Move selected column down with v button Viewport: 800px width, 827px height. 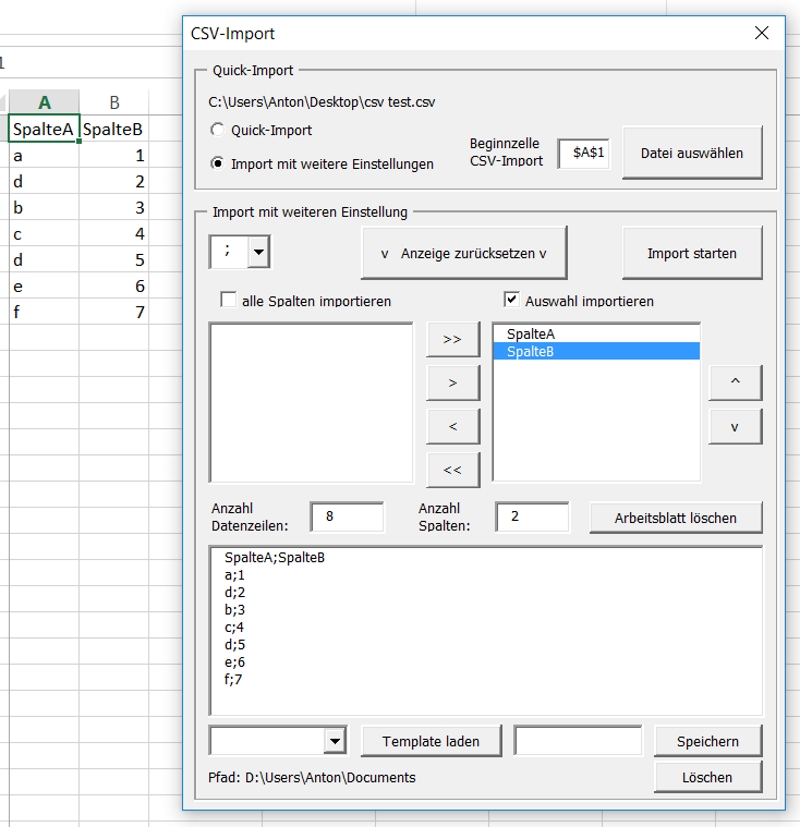tap(735, 426)
